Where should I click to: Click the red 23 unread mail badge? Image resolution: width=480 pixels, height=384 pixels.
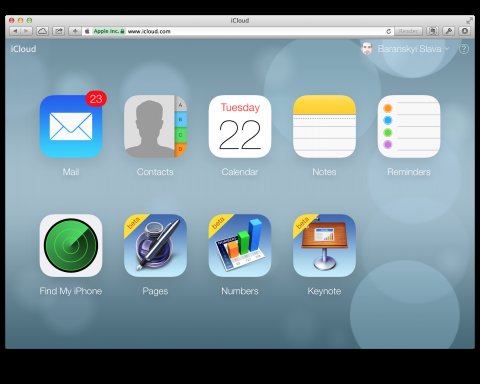click(96, 99)
